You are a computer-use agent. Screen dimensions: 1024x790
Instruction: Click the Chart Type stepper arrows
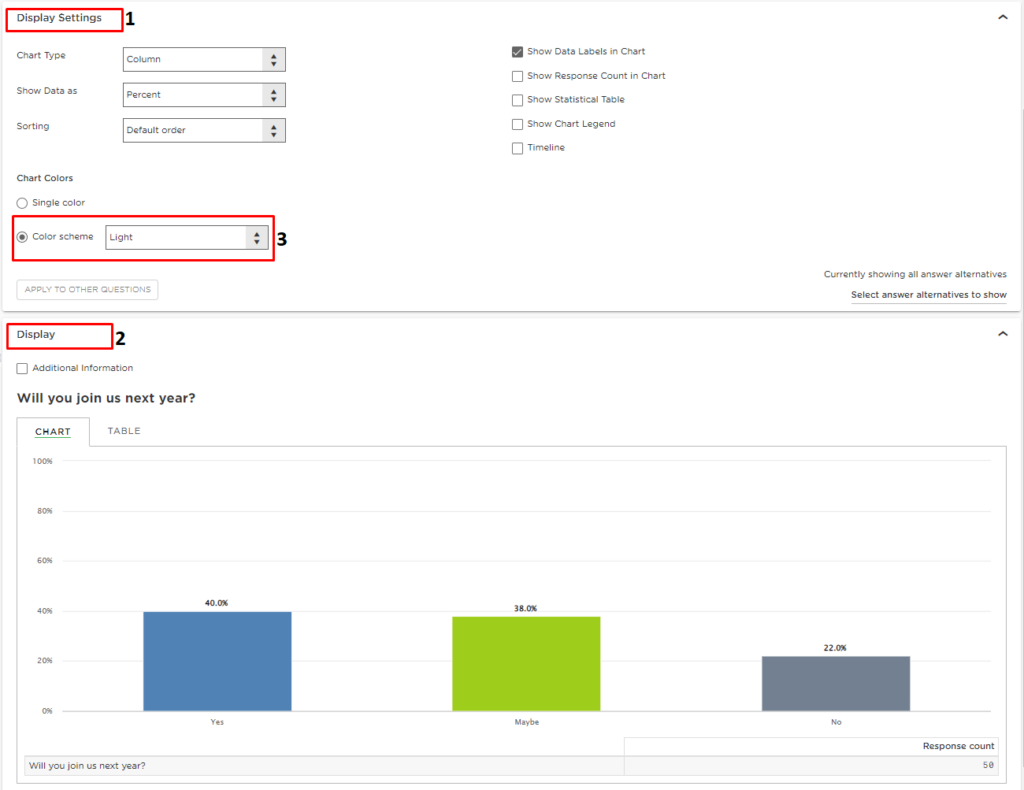pos(273,59)
